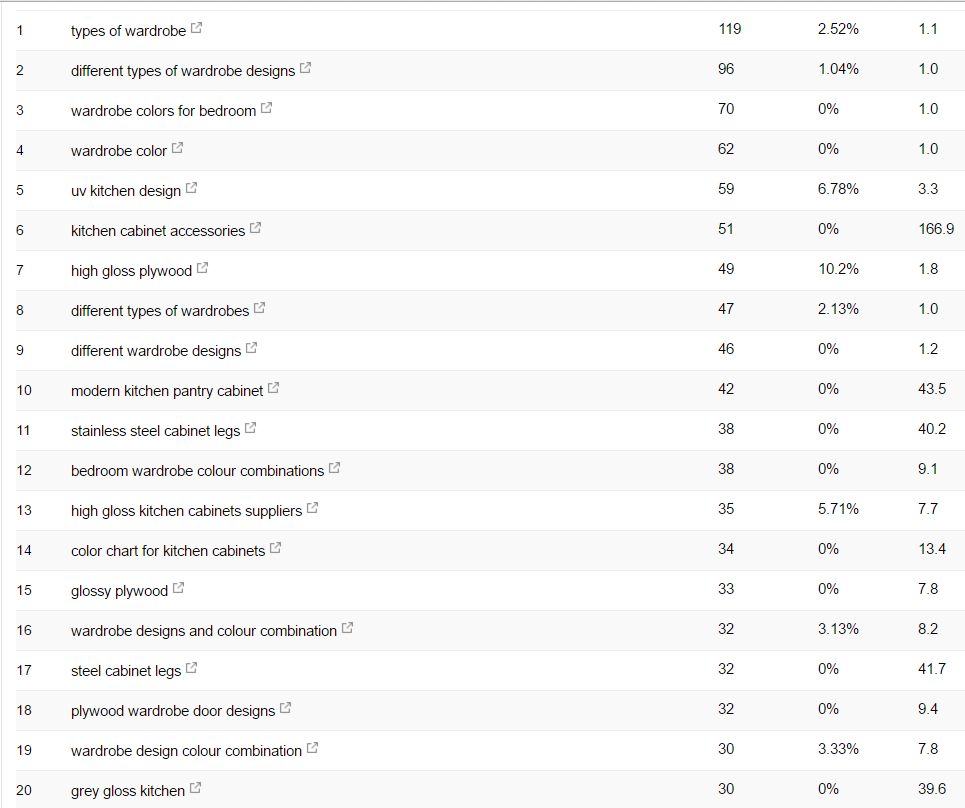Click external icon for color chart for kitchen cabinets
The height and width of the screenshot is (808, 965).
tap(276, 548)
